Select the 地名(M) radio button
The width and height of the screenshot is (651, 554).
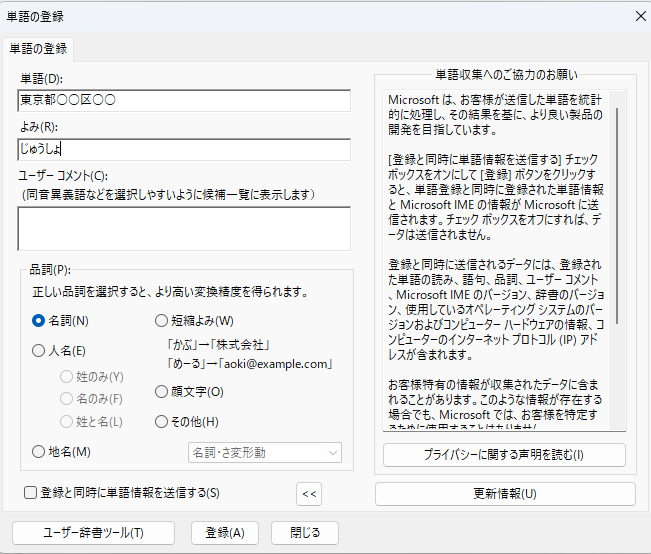tap(39, 452)
